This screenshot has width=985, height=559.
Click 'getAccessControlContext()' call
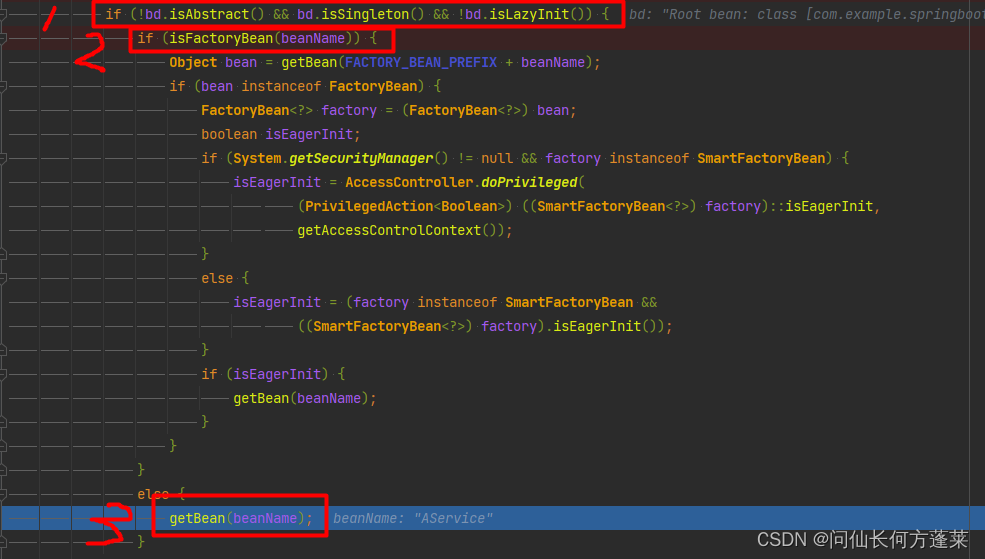point(397,231)
